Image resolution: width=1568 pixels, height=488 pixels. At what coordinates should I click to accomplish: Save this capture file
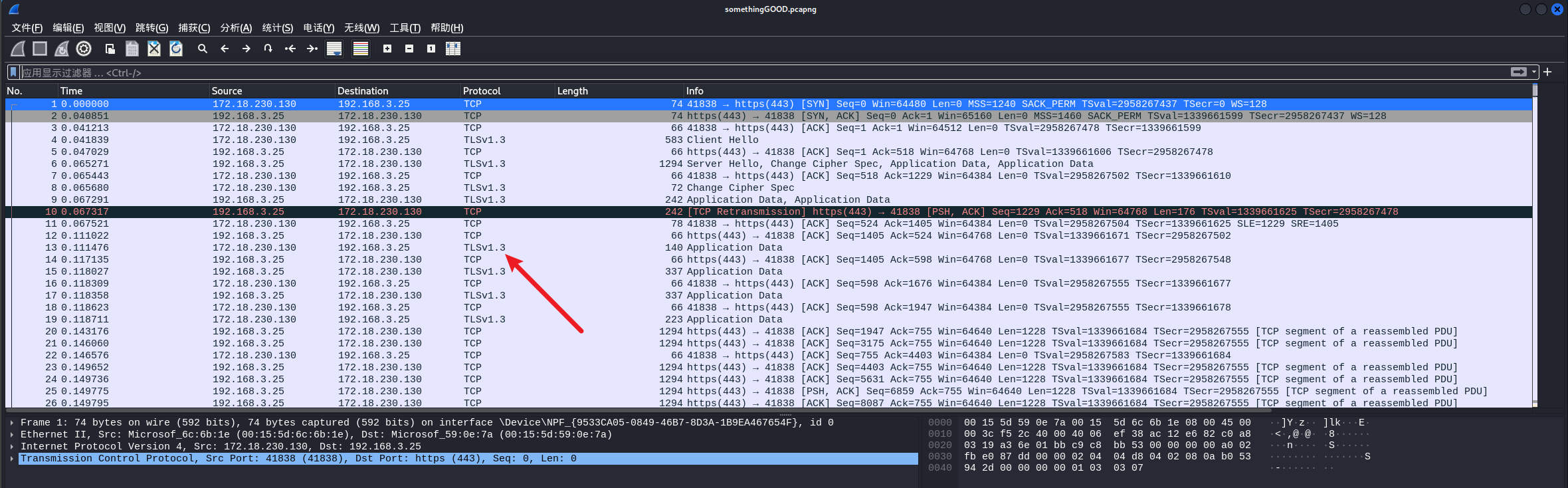point(132,49)
